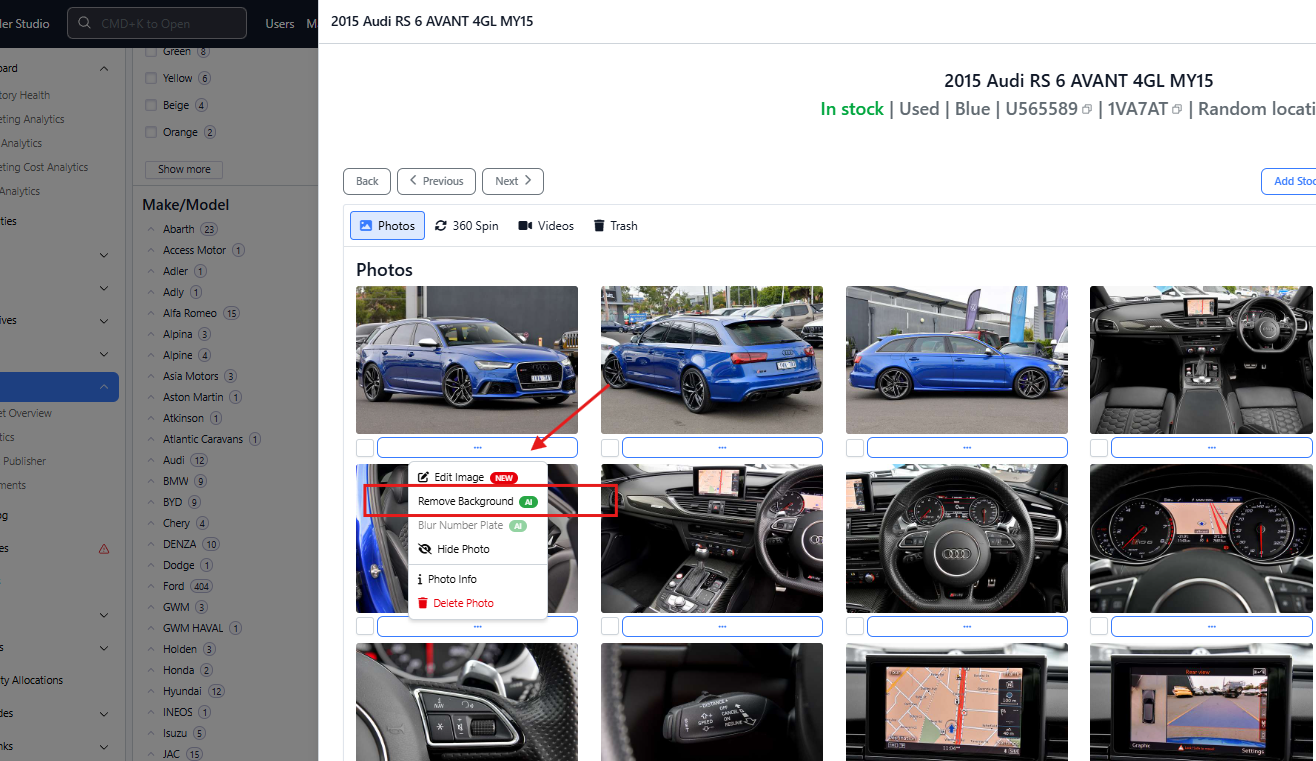Toggle the caret beside Abarth in Make/Model
1316x761 pixels.
pos(152,229)
